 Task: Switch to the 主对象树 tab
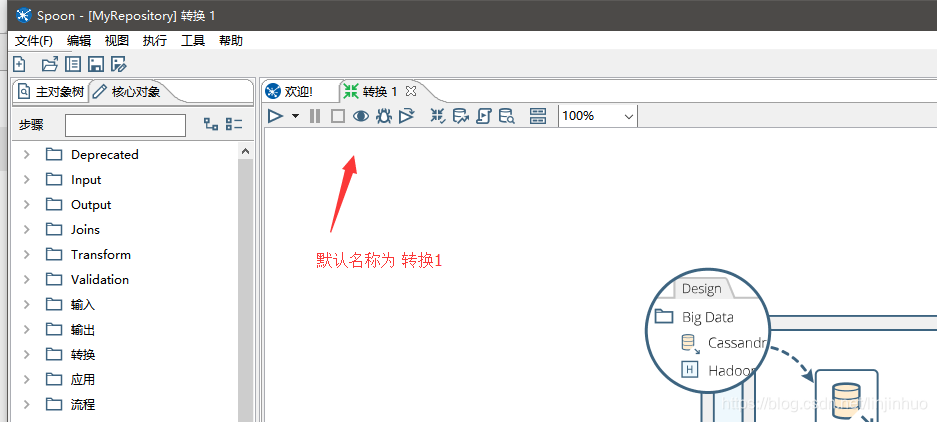51,91
